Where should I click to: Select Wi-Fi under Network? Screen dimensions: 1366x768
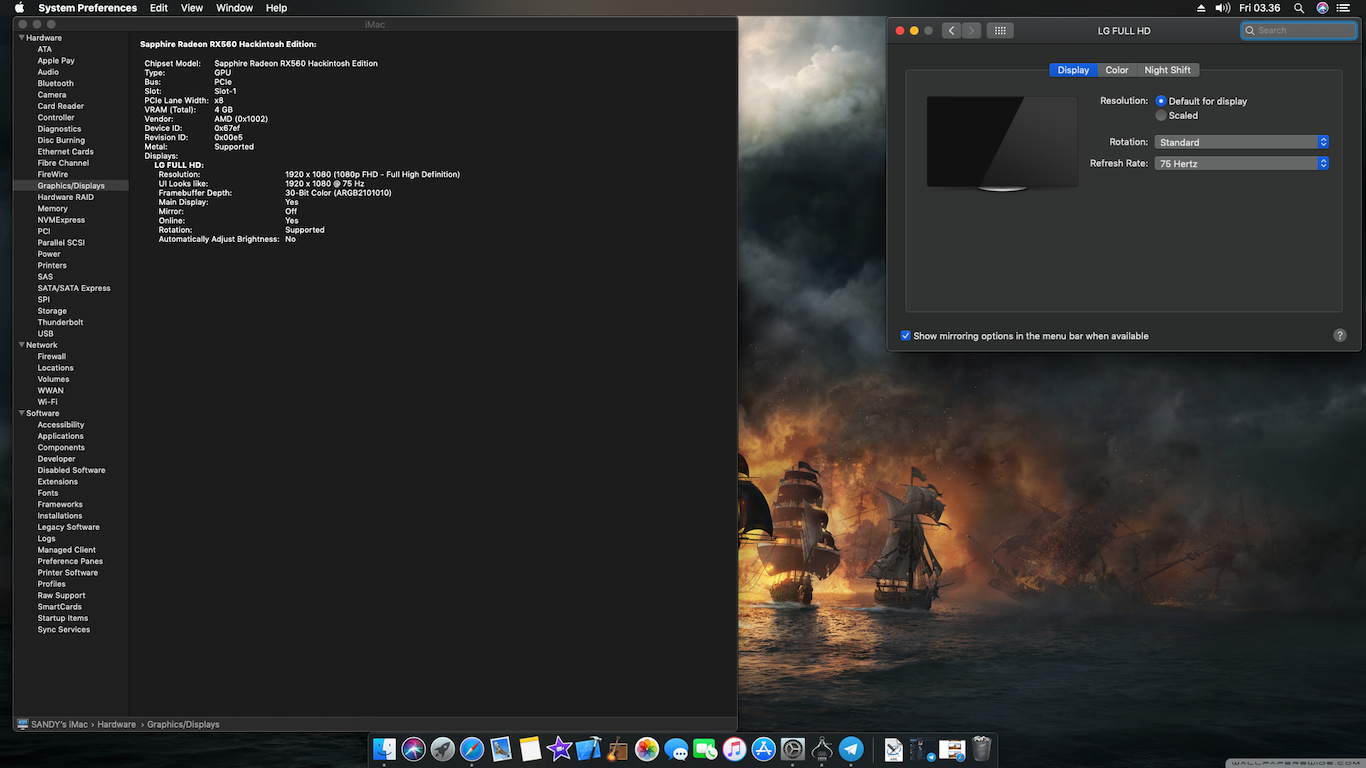point(48,402)
